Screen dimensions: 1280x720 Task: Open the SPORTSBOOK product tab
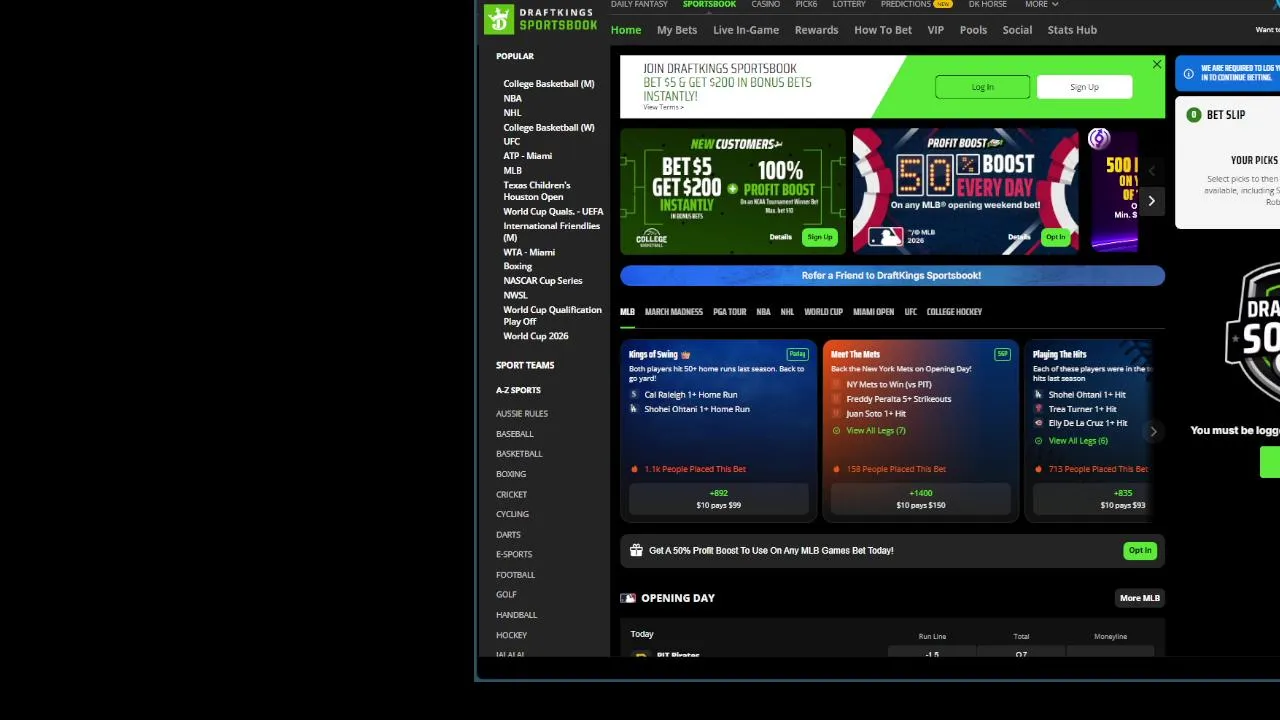709,4
